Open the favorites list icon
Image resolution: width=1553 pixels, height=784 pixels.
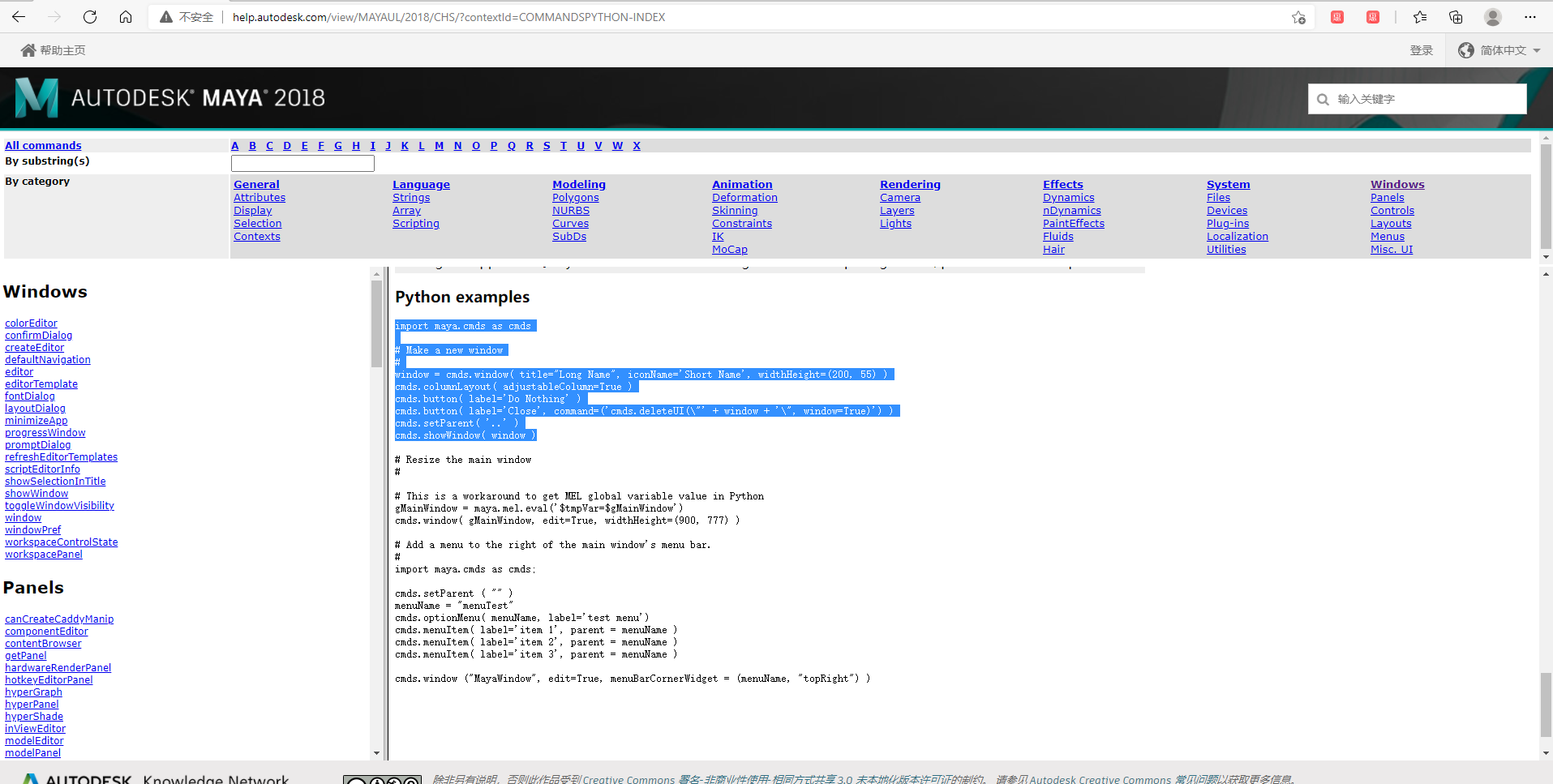(1420, 17)
